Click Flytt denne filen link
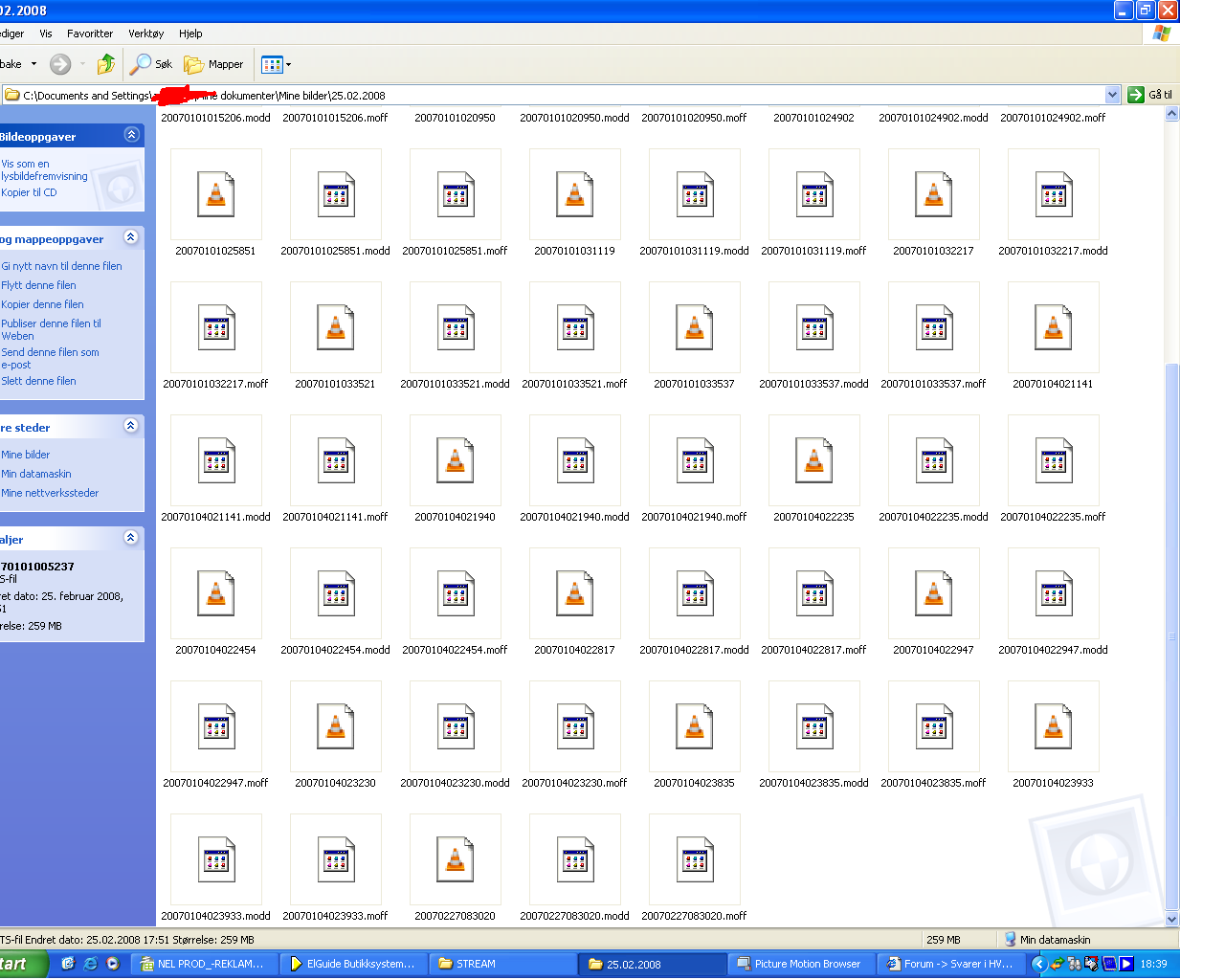Viewport: 1225px width, 980px height. (x=38, y=285)
